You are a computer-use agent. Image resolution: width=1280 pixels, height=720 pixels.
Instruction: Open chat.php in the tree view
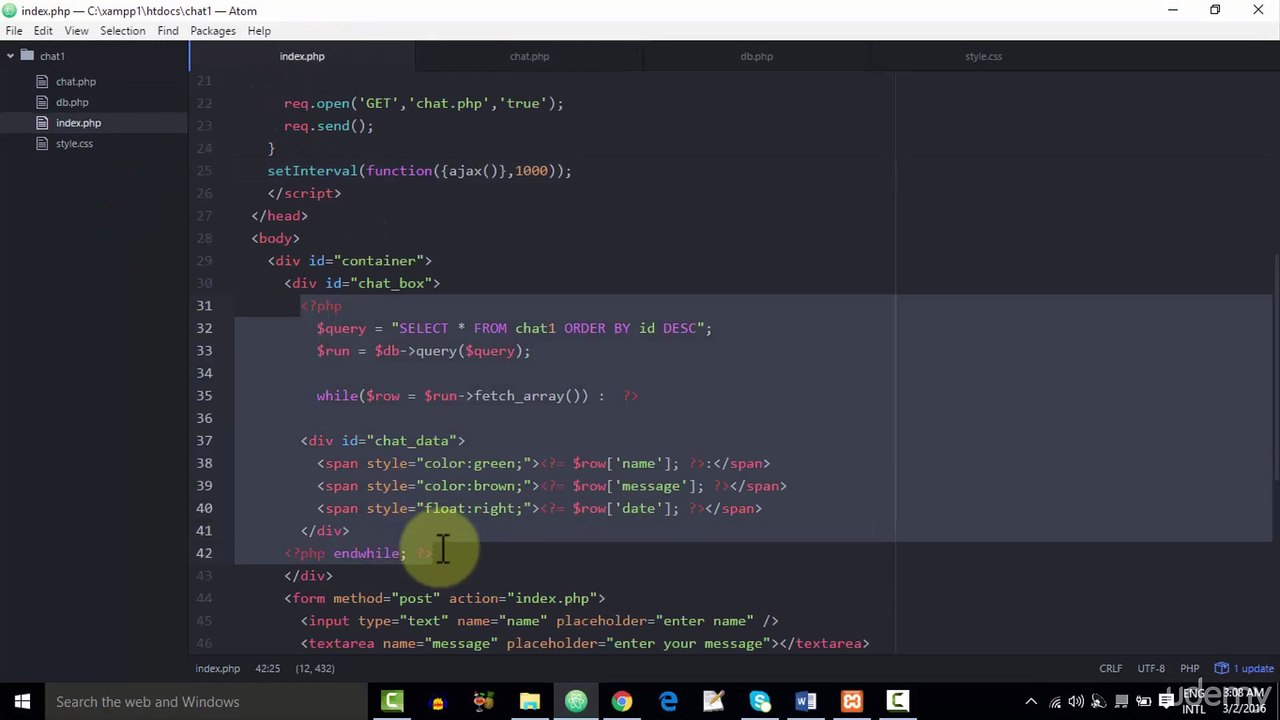[76, 82]
